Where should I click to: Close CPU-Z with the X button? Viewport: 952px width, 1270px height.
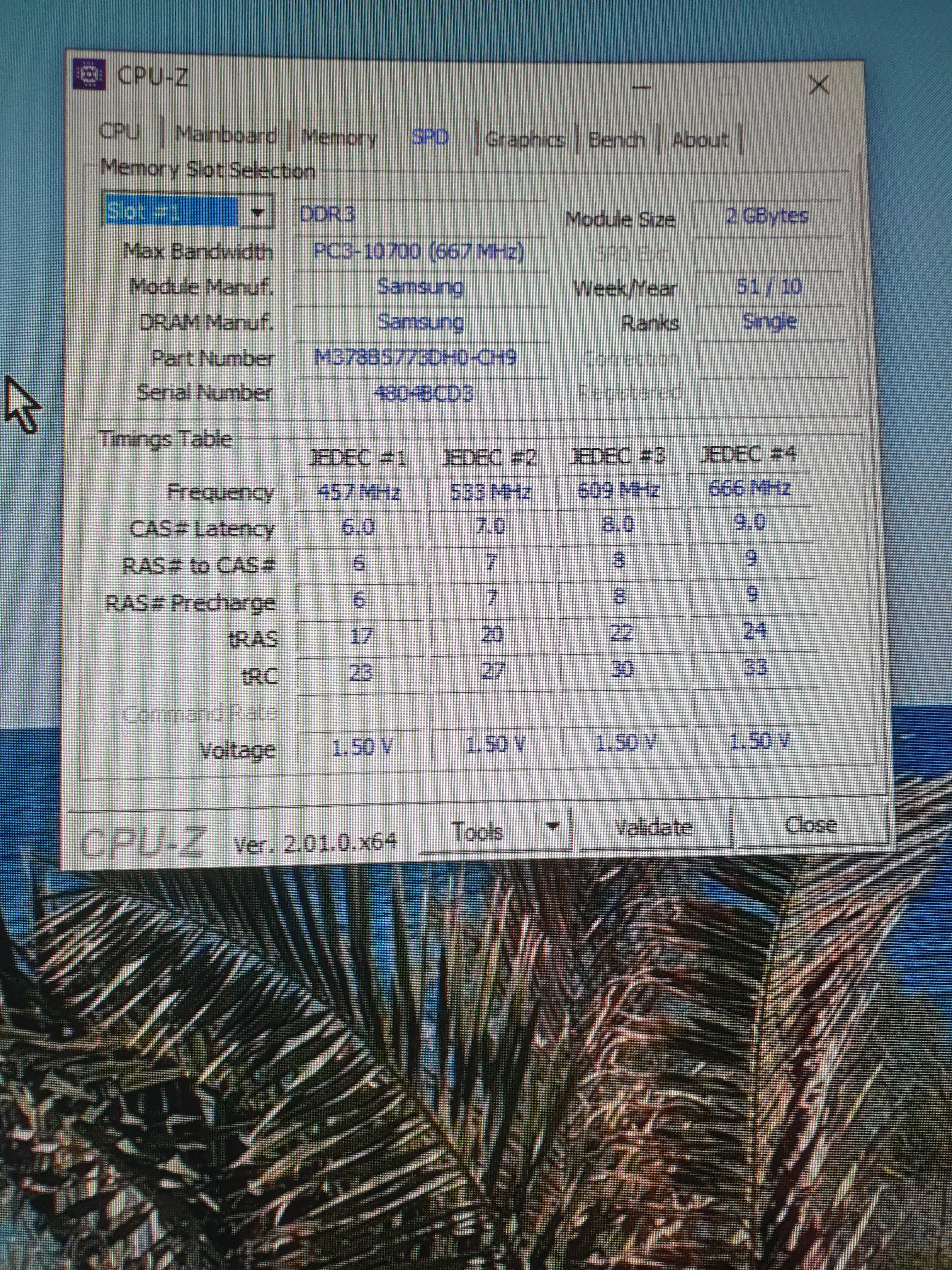click(x=818, y=85)
